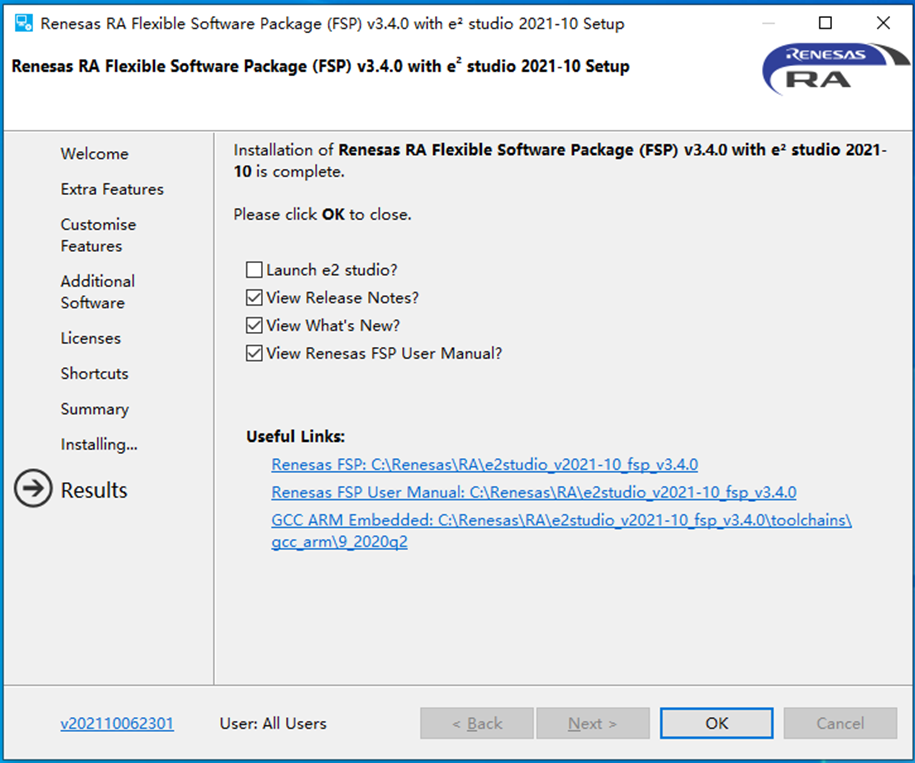Enable the Launch e2 studio checkbox

coord(254,270)
